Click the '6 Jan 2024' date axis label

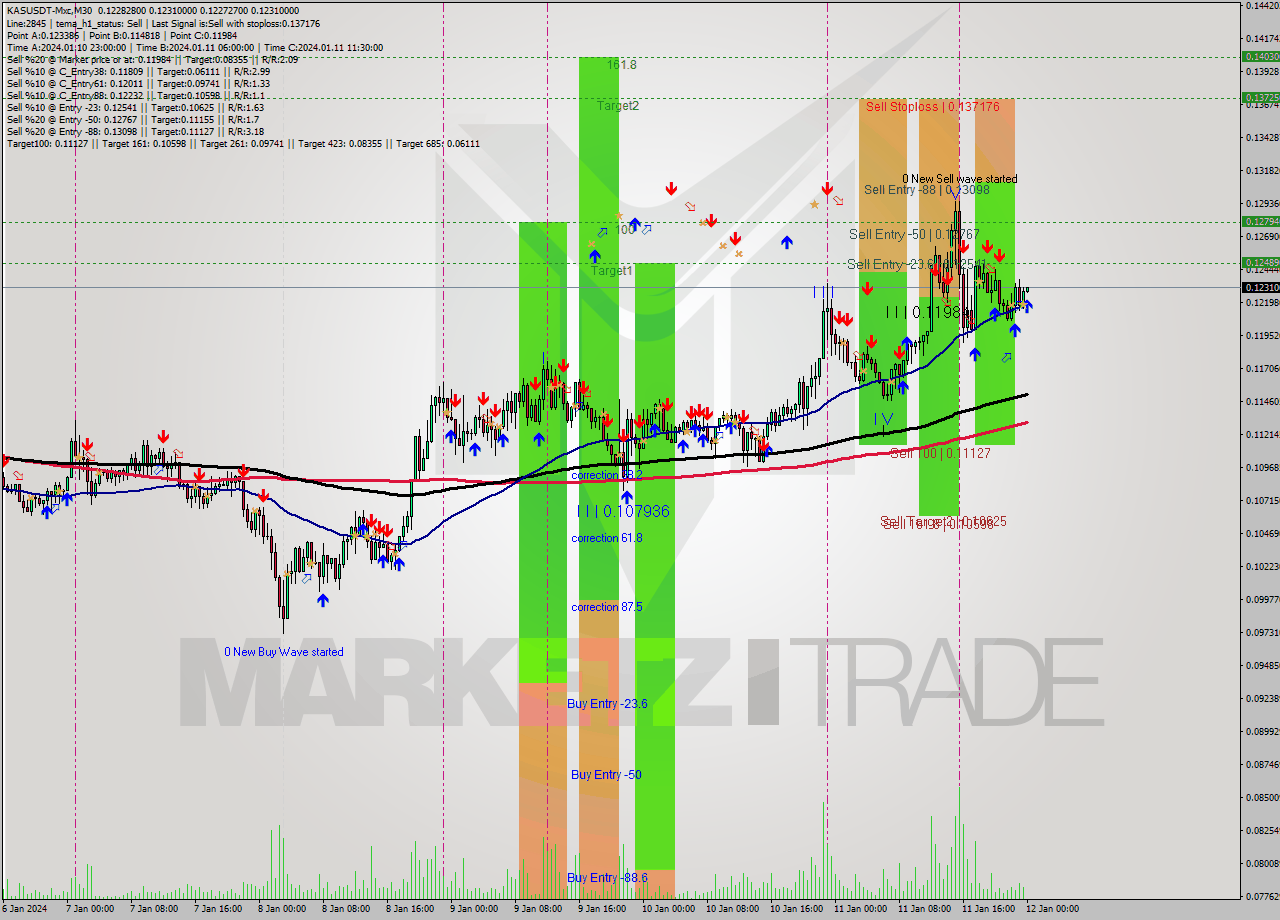(x=24, y=909)
